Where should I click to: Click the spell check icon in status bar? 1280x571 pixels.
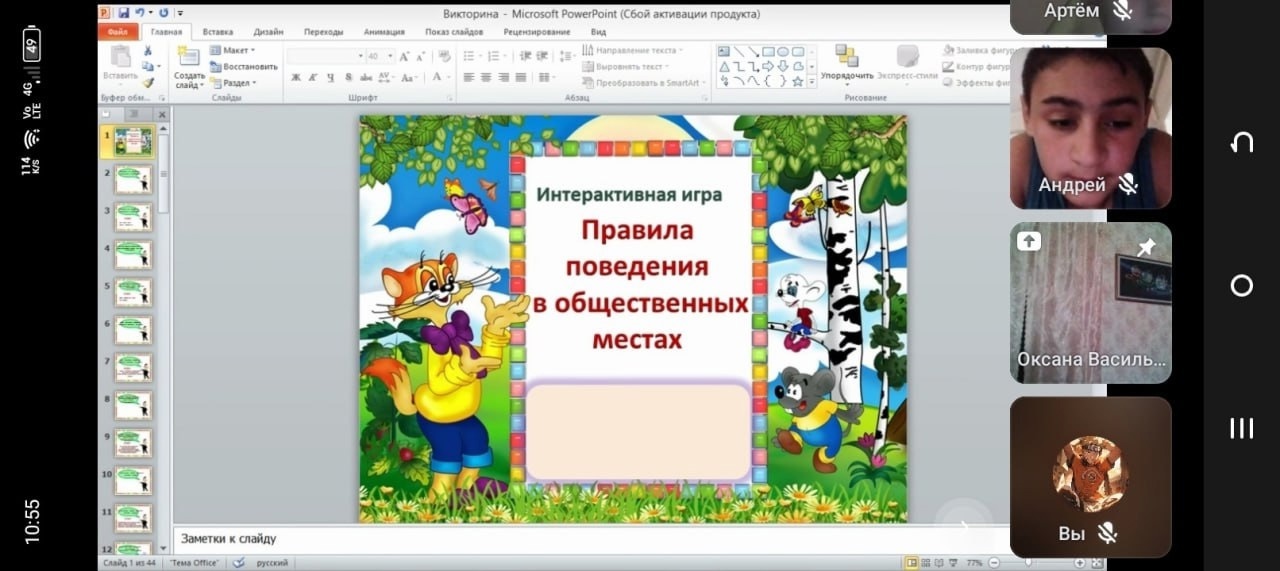[239, 563]
